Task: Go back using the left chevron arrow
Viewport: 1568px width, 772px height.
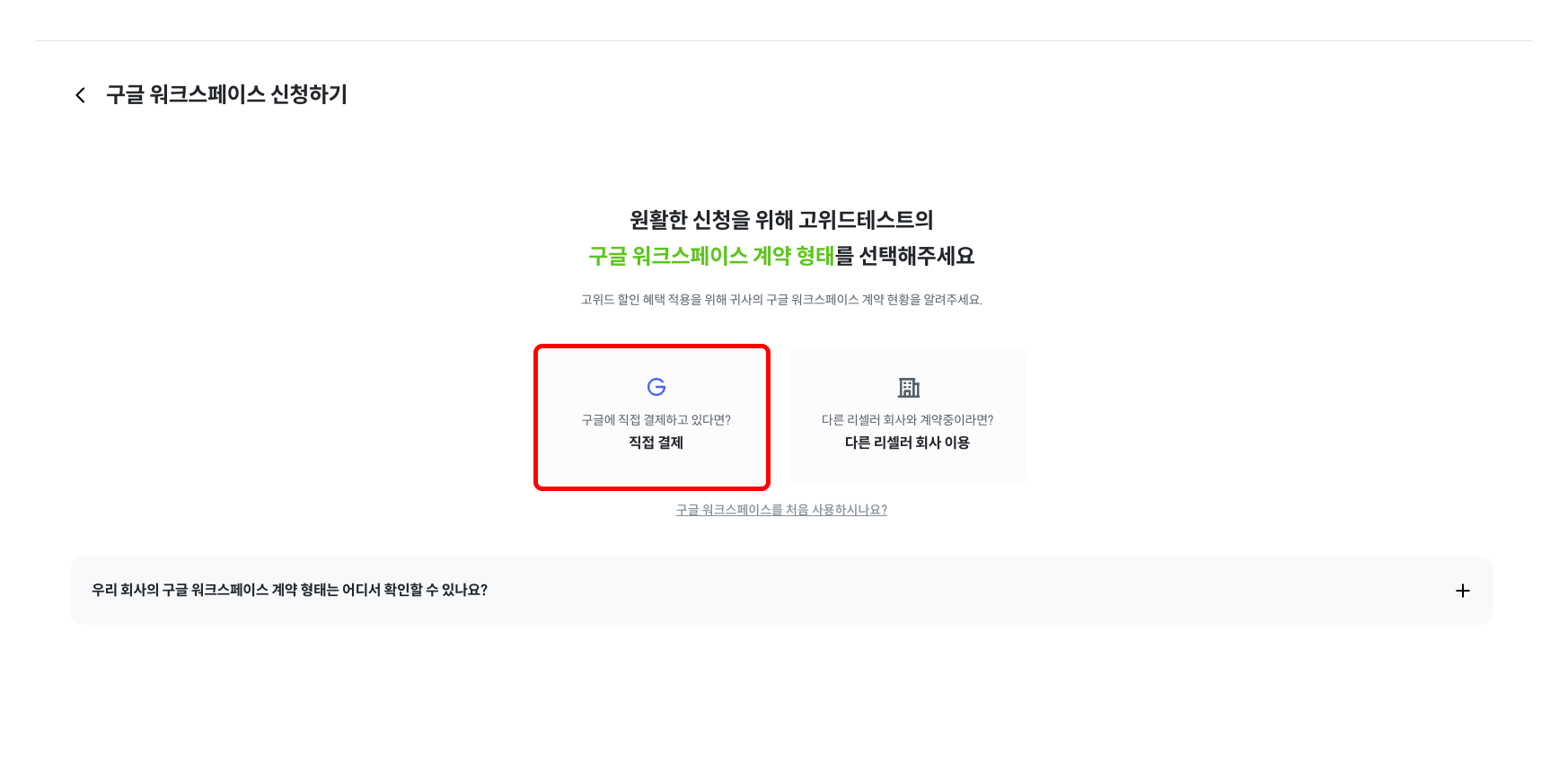Action: (81, 95)
